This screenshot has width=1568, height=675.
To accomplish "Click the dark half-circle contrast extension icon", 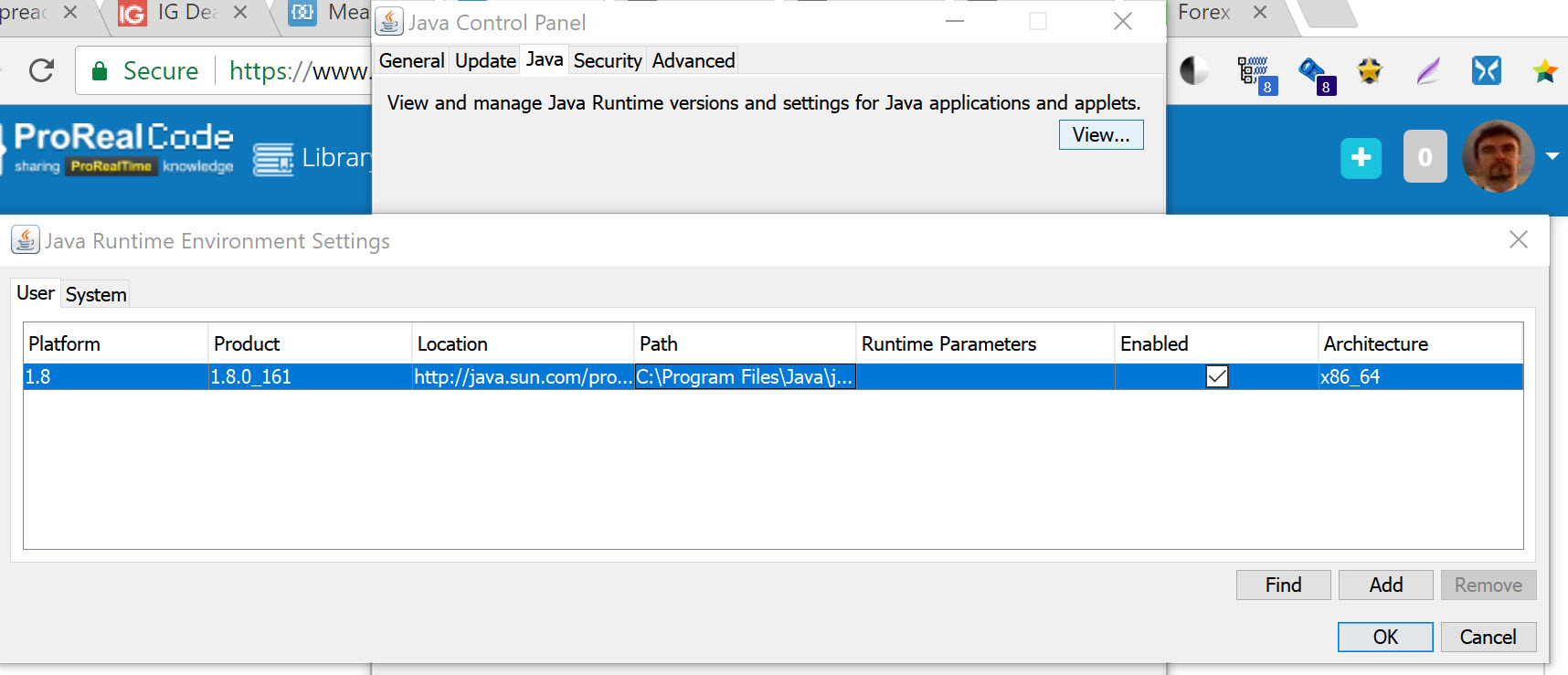I will click(1193, 70).
